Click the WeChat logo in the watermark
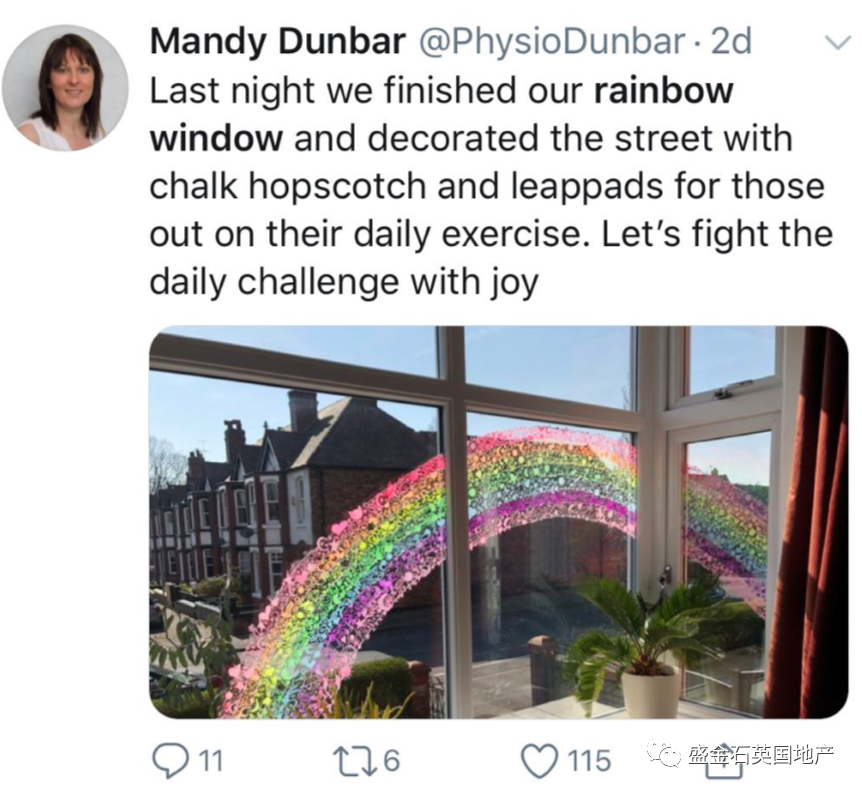 coord(664,757)
